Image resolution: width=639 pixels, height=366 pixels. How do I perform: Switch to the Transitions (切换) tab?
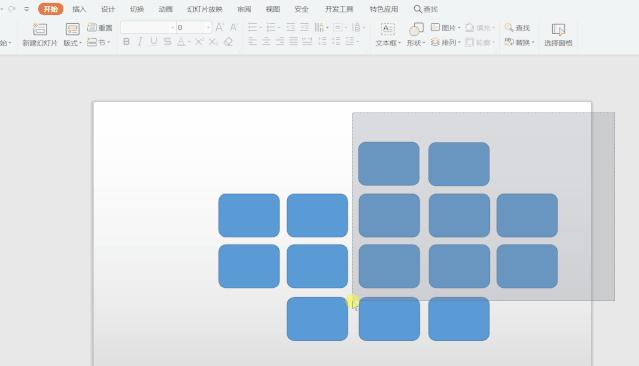click(x=137, y=9)
